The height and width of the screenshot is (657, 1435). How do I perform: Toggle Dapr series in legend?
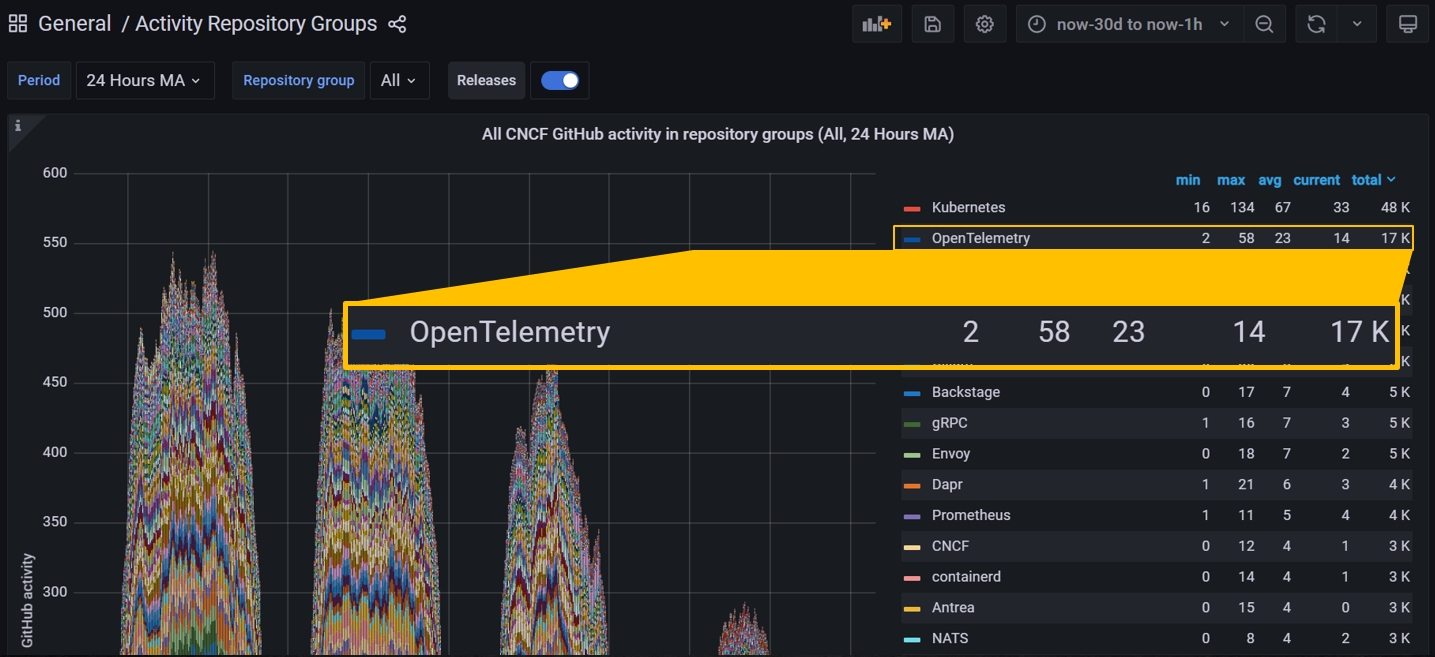click(947, 484)
